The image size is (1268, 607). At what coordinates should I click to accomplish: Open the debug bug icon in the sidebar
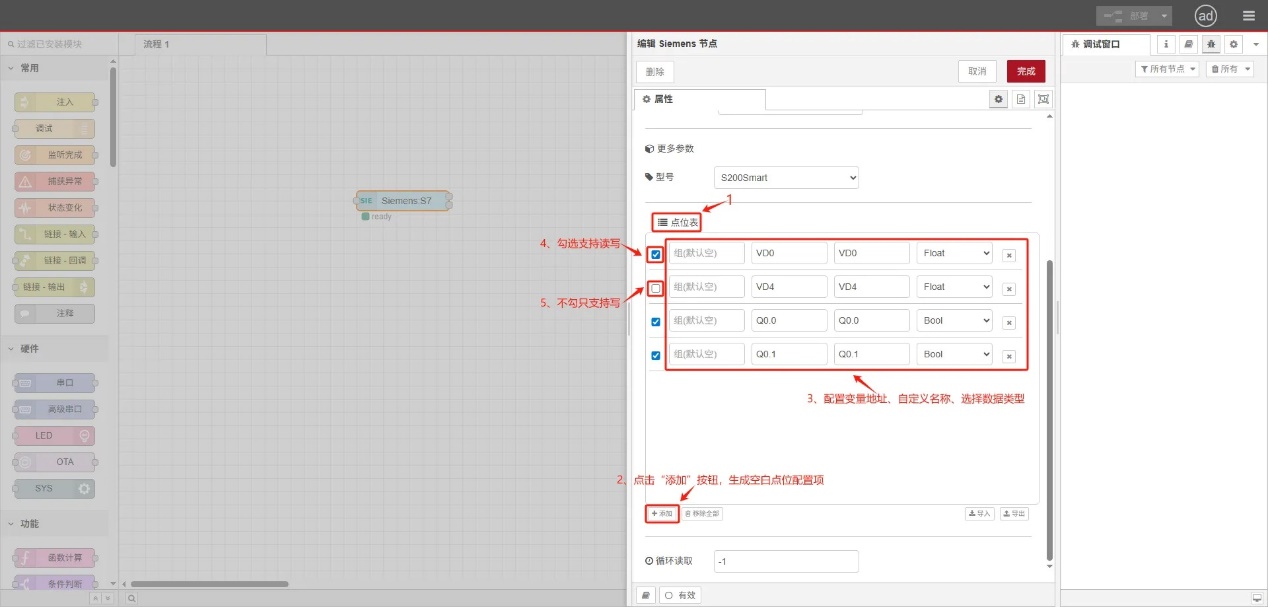click(x=1211, y=44)
